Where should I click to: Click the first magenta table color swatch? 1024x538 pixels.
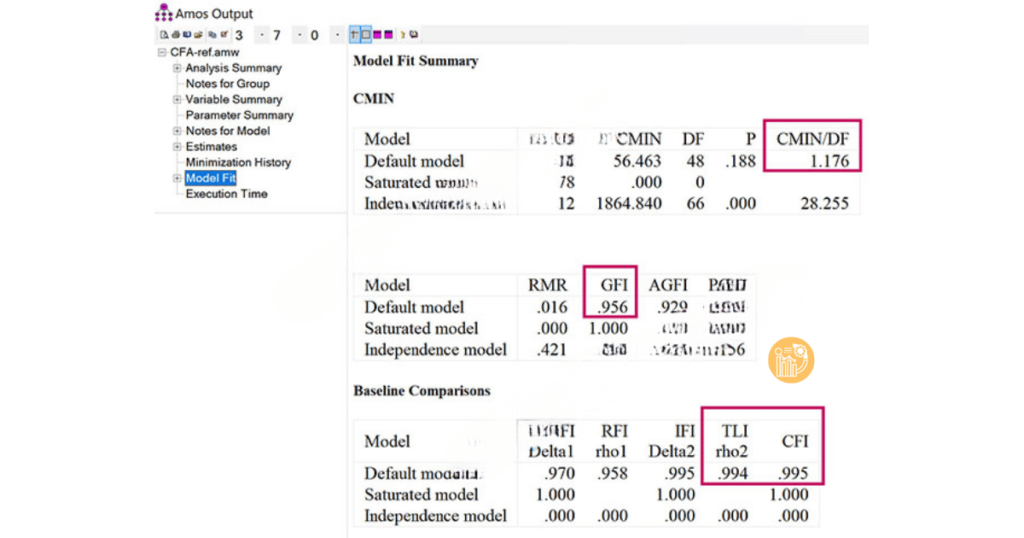[377, 35]
